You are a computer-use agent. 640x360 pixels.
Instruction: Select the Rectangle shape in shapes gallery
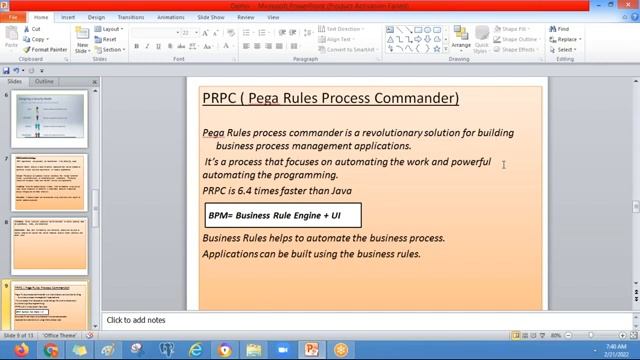pos(418,30)
